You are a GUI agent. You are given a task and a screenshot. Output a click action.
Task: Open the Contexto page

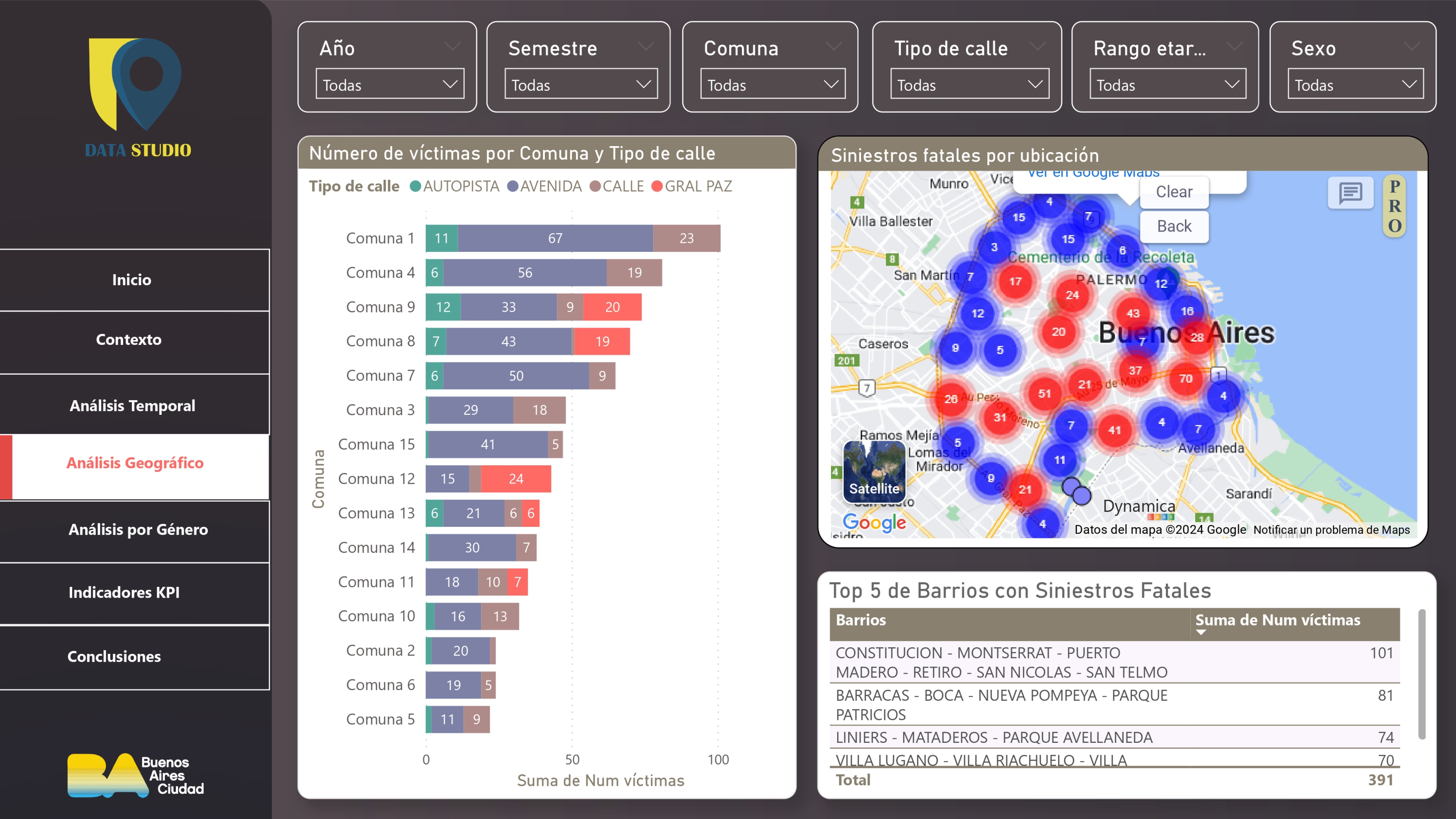coord(135,342)
